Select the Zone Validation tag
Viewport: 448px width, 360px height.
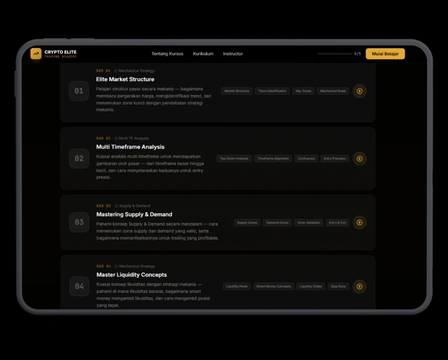coord(308,222)
